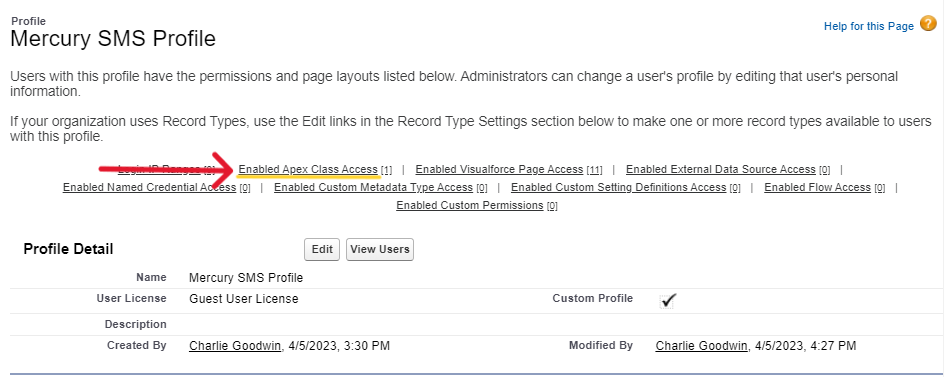This screenshot has height=377, width=944.
Task: Click the Description field label
Action: 135,324
